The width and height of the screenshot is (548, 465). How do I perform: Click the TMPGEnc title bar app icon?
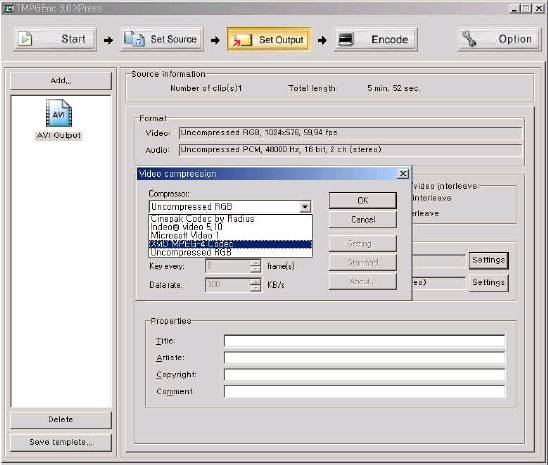8,8
